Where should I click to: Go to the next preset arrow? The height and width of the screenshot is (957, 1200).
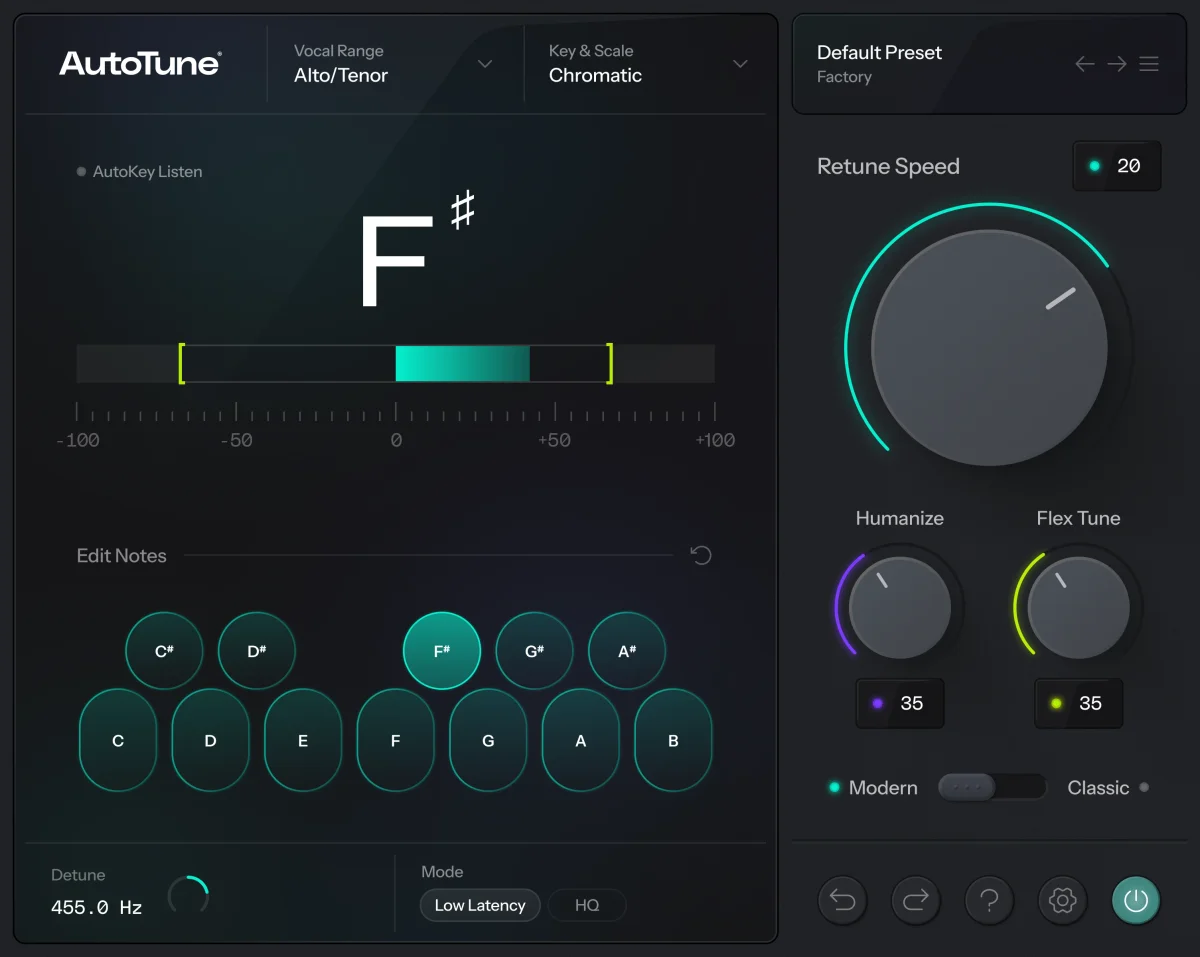click(1117, 64)
